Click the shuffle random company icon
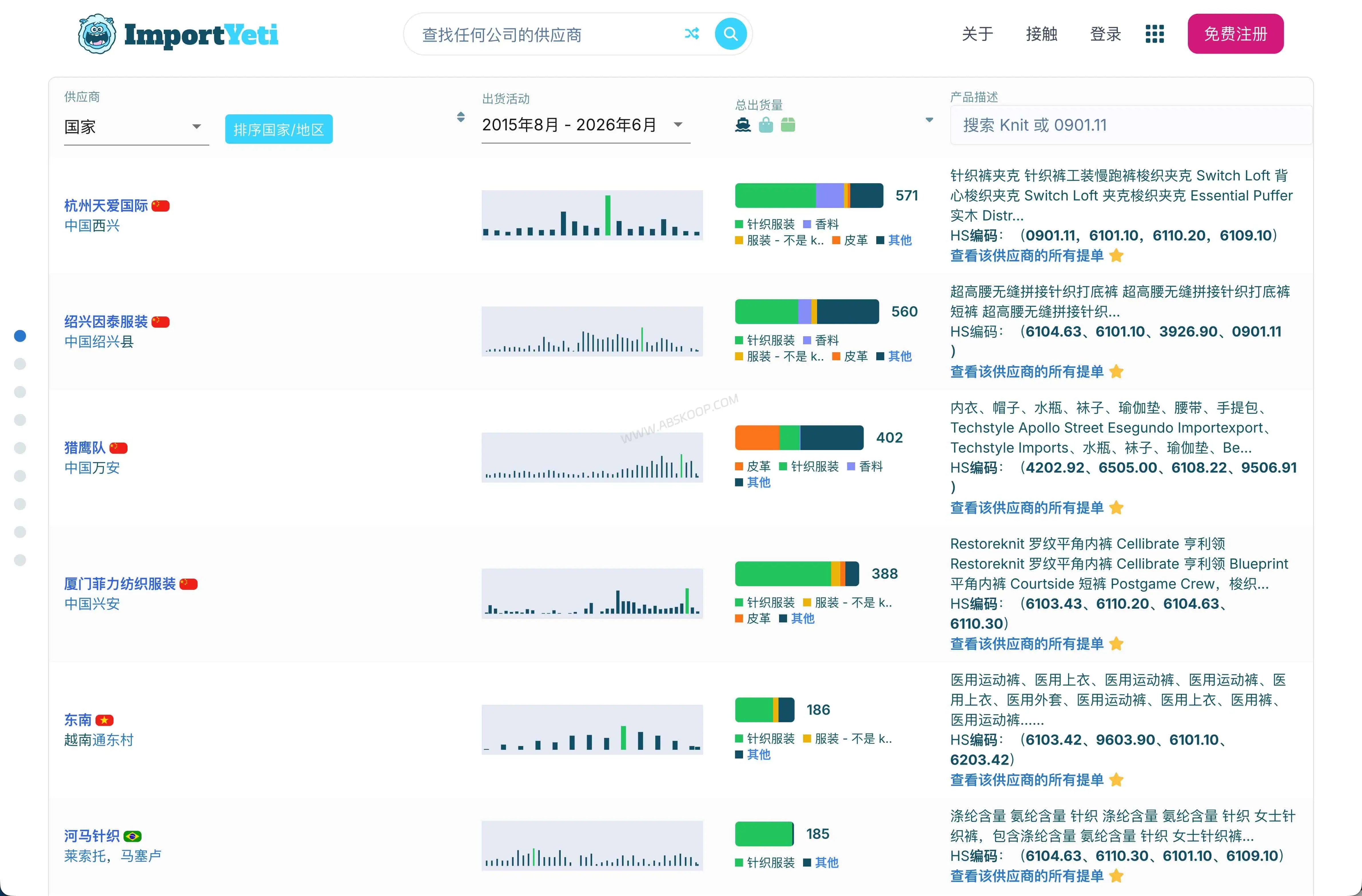 pos(692,34)
